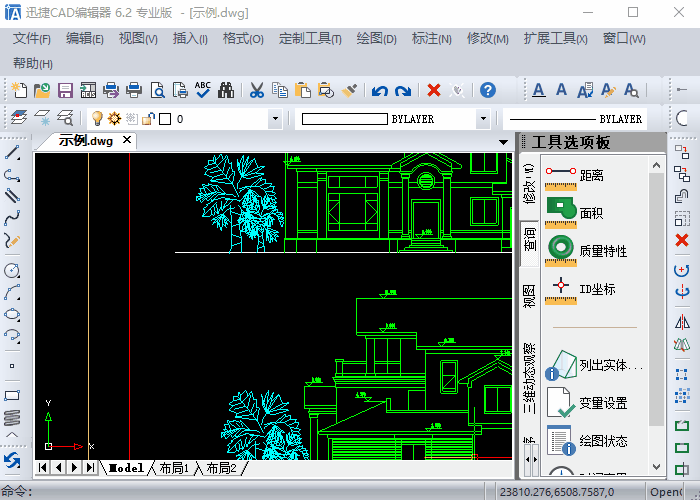This screenshot has width=700, height=500.
Task: Open the 质量特性 mass properties tool
Action: tap(601, 251)
